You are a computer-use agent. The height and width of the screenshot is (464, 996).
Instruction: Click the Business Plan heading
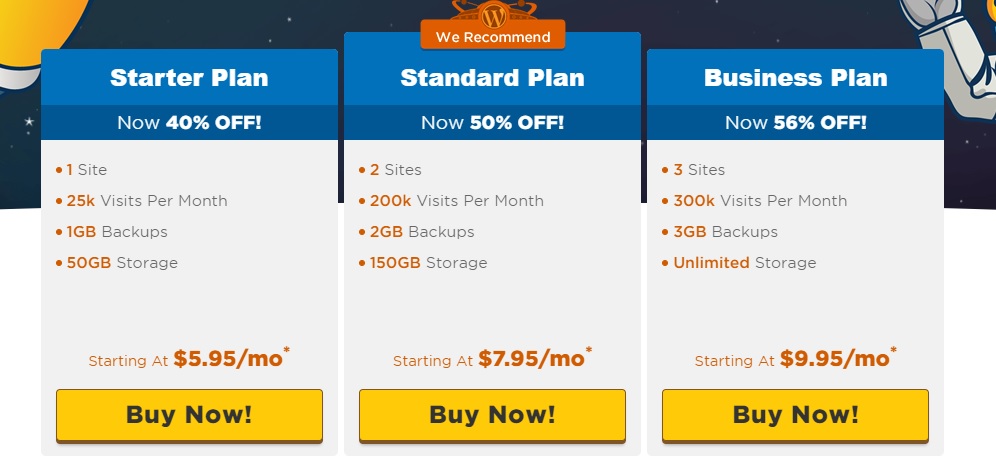point(795,78)
